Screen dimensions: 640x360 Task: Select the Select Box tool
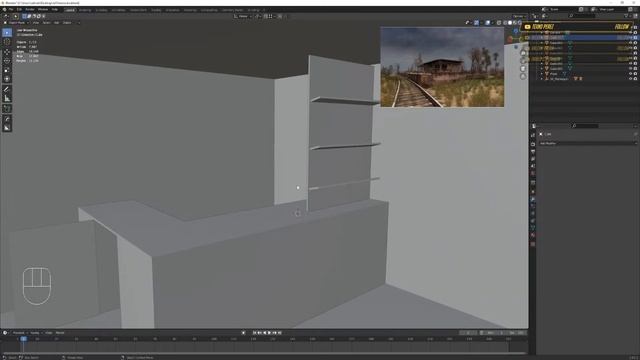pyautogui.click(x=7, y=33)
